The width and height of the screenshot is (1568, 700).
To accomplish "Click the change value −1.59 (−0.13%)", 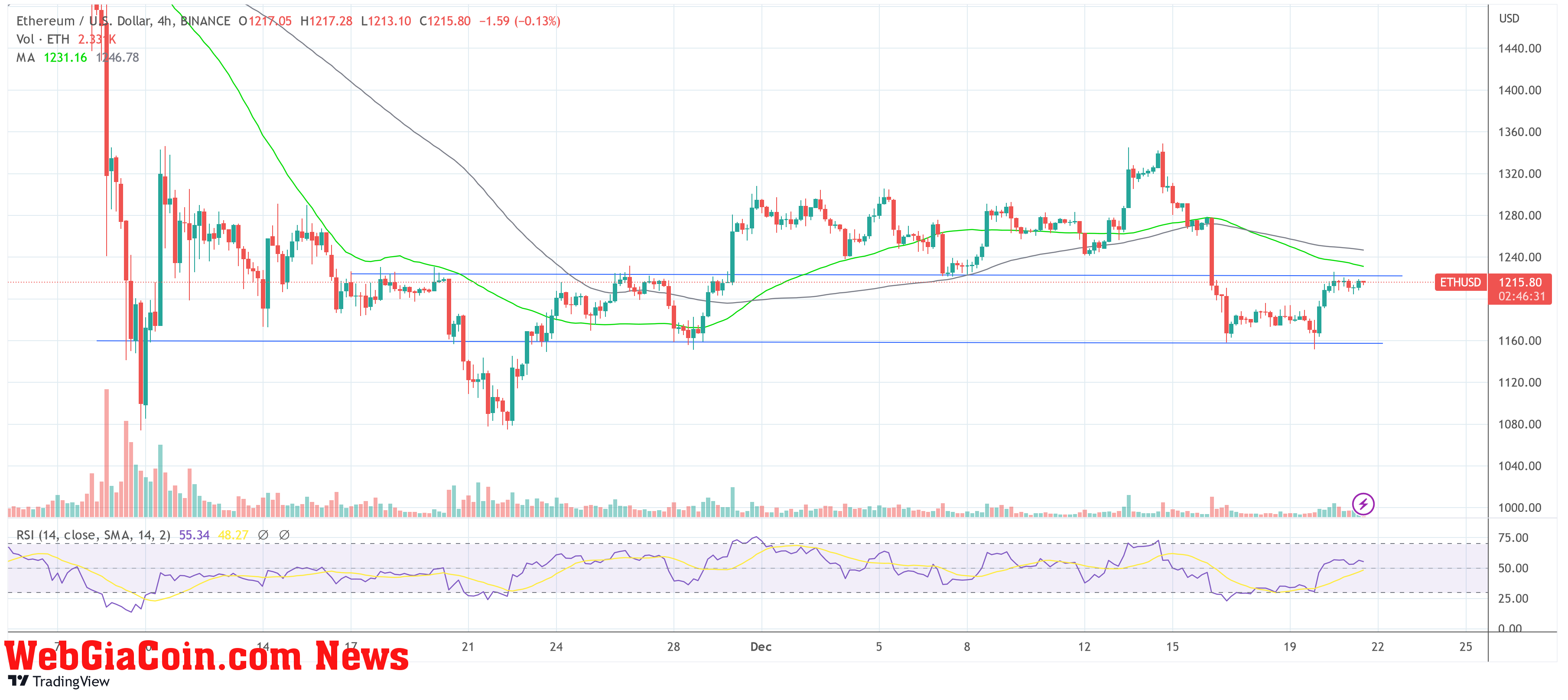I will click(520, 21).
